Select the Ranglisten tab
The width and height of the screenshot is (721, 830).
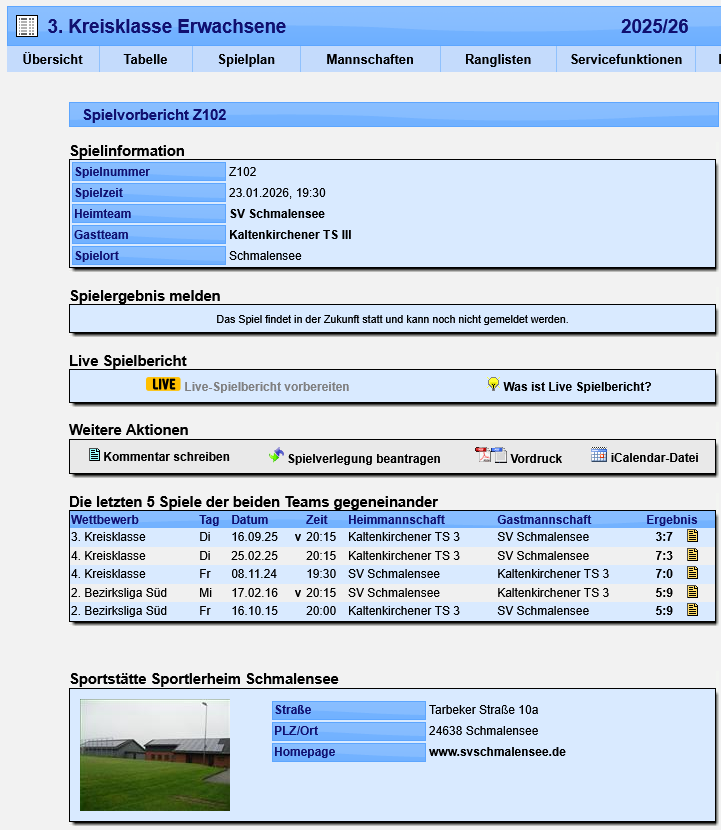tap(498, 59)
